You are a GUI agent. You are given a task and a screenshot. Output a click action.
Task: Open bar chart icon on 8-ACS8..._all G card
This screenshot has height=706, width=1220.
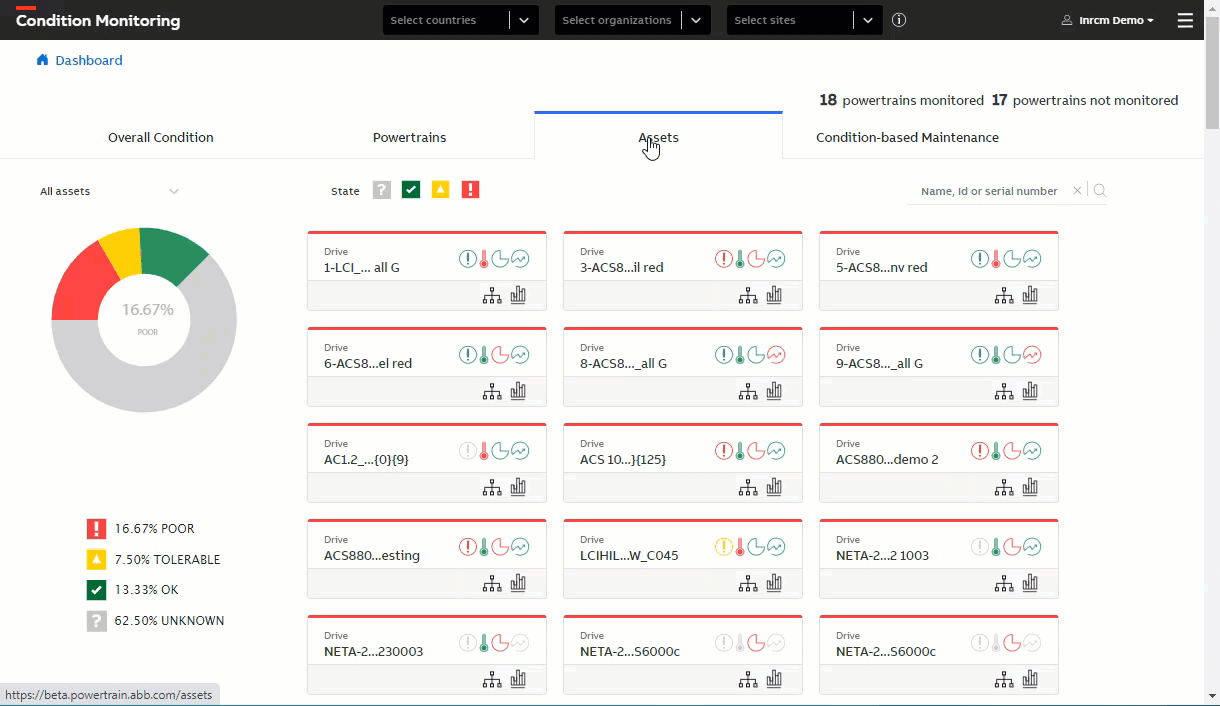click(x=774, y=391)
